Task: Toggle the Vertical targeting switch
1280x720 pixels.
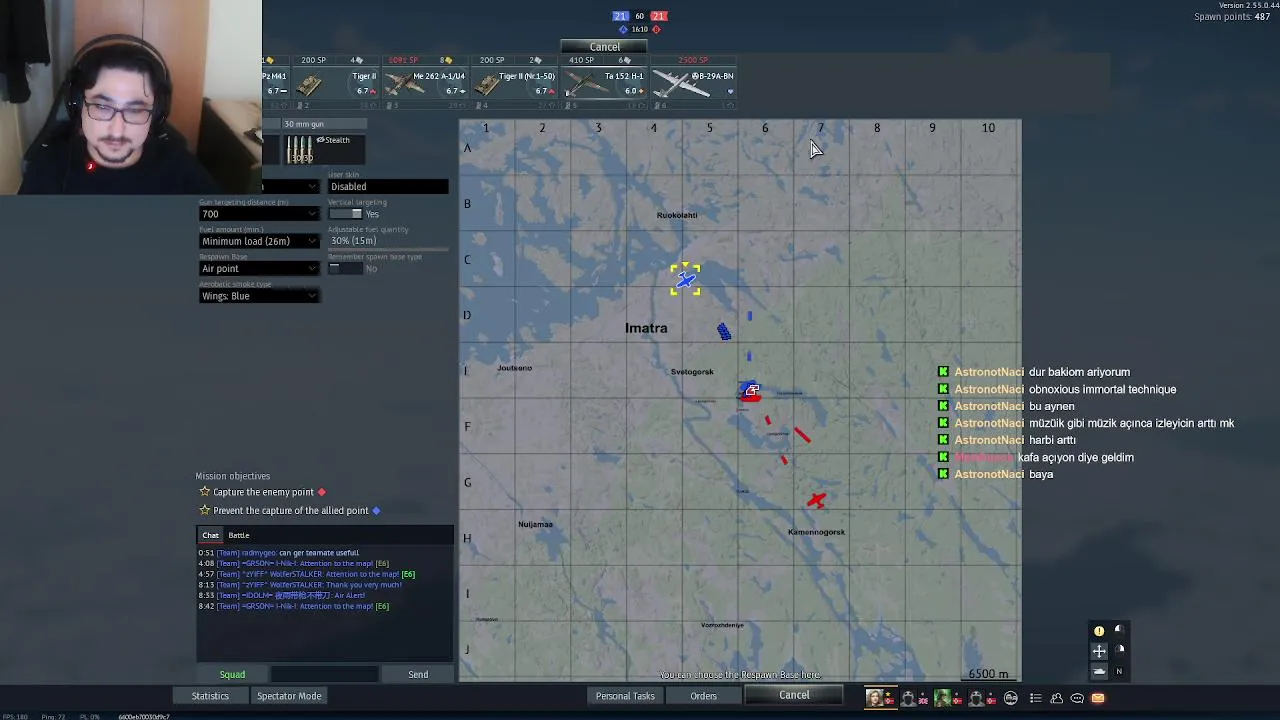Action: 345,214
